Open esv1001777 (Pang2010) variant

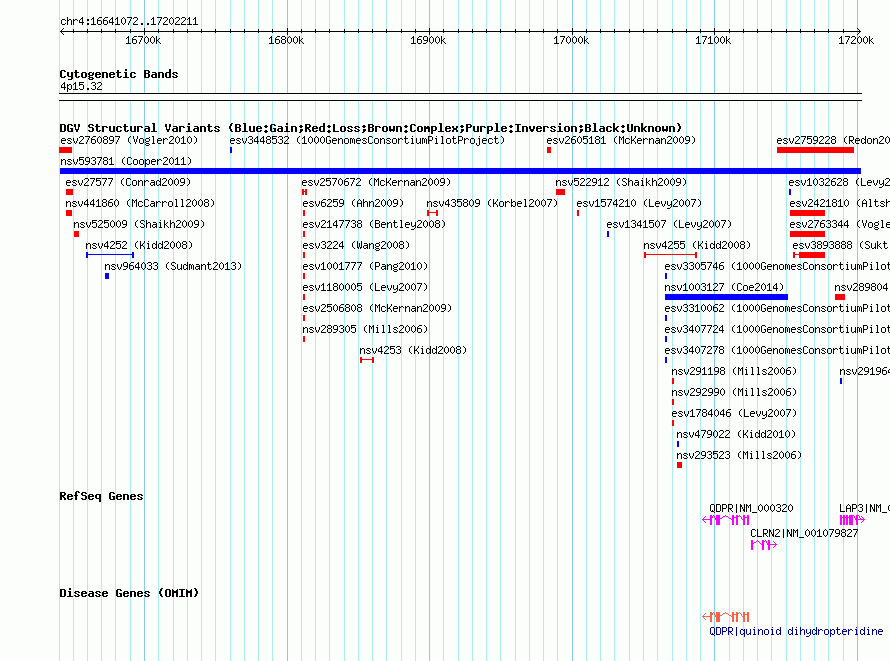[365, 266]
